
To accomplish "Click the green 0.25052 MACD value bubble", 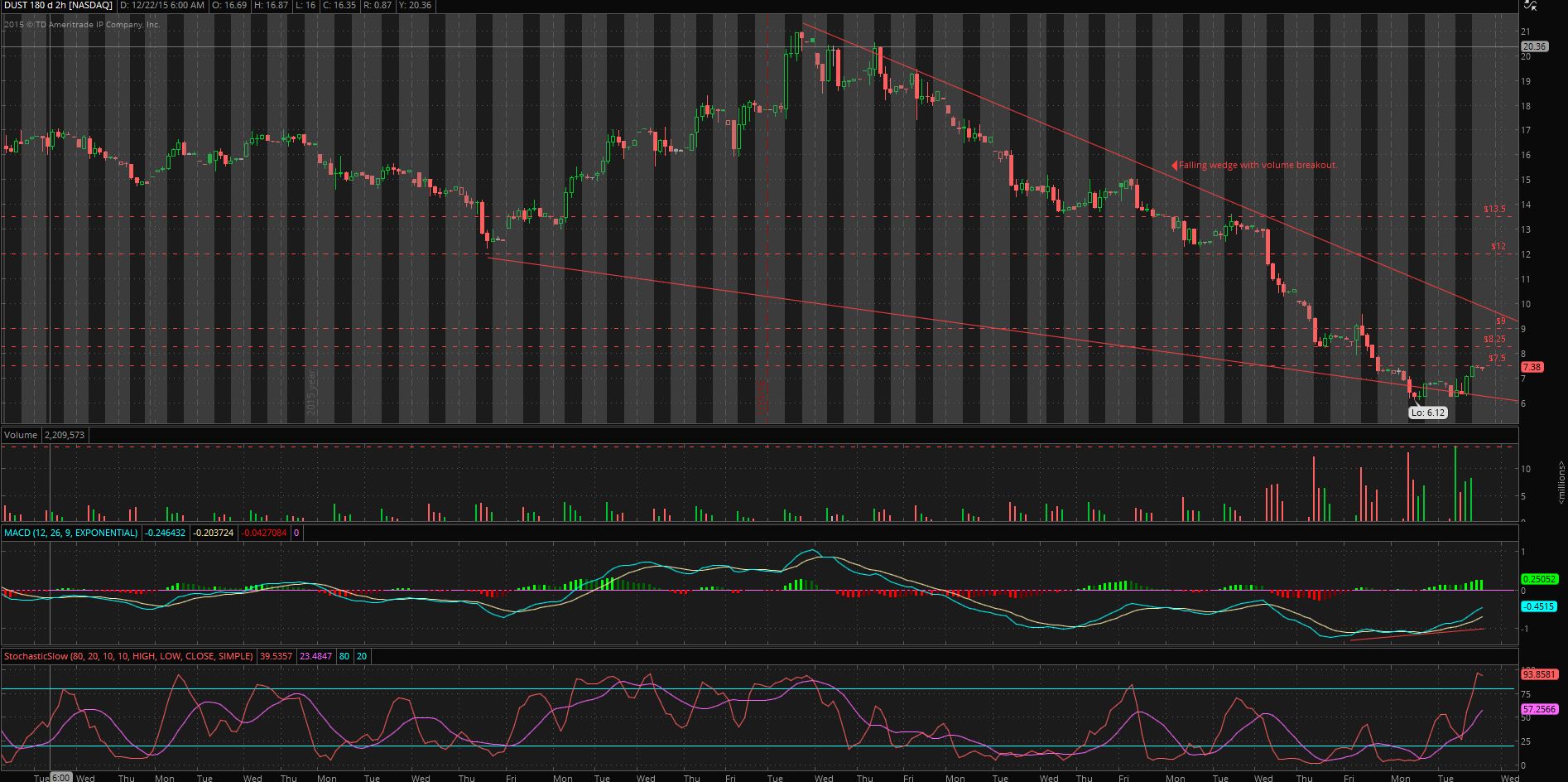I will pos(1539,579).
